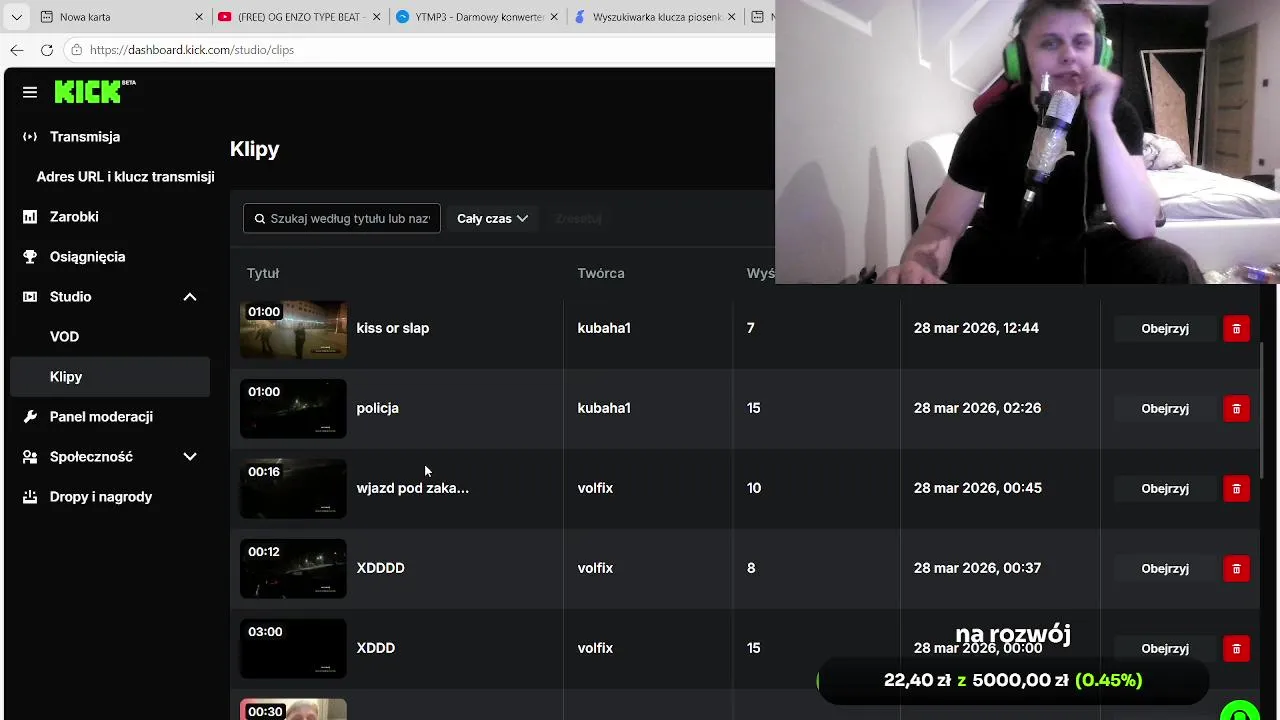Open the XDDD clip thumbnail
This screenshot has height=720, width=1280.
[x=293, y=648]
